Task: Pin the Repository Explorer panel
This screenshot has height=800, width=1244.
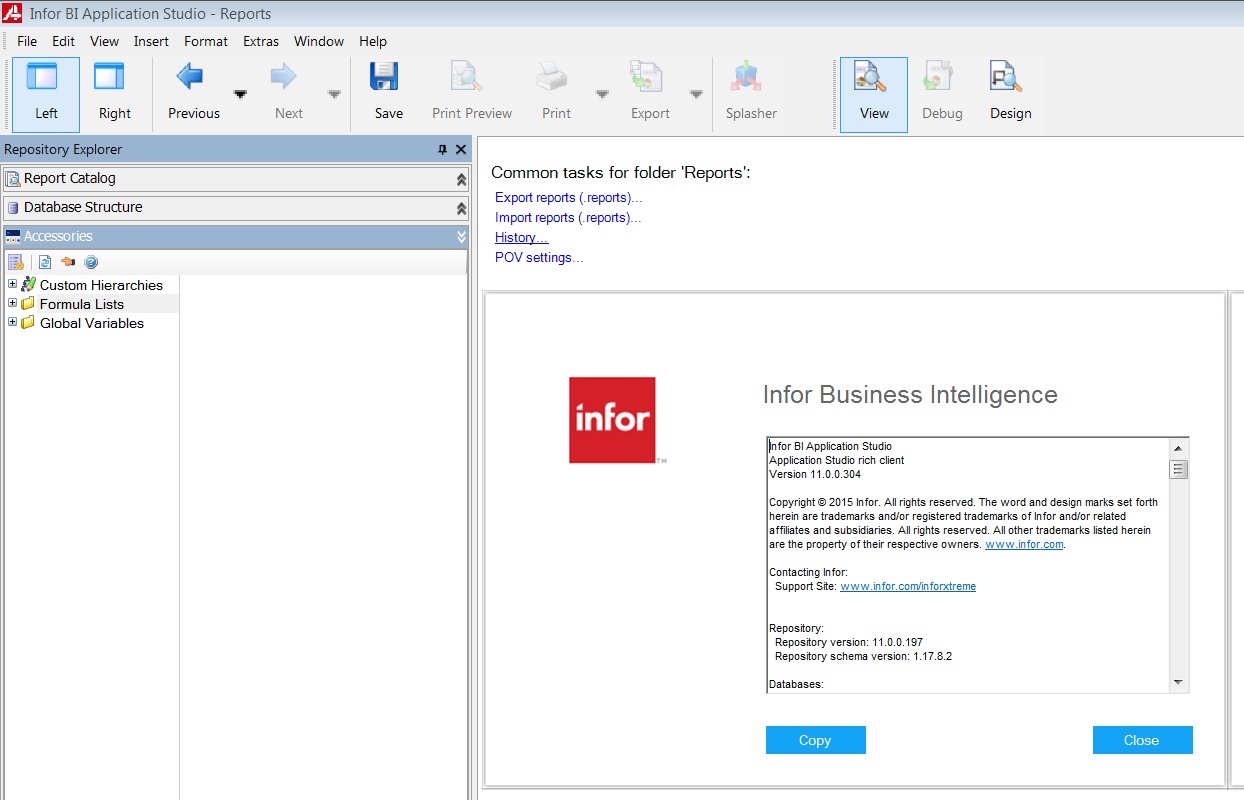Action: click(443, 149)
